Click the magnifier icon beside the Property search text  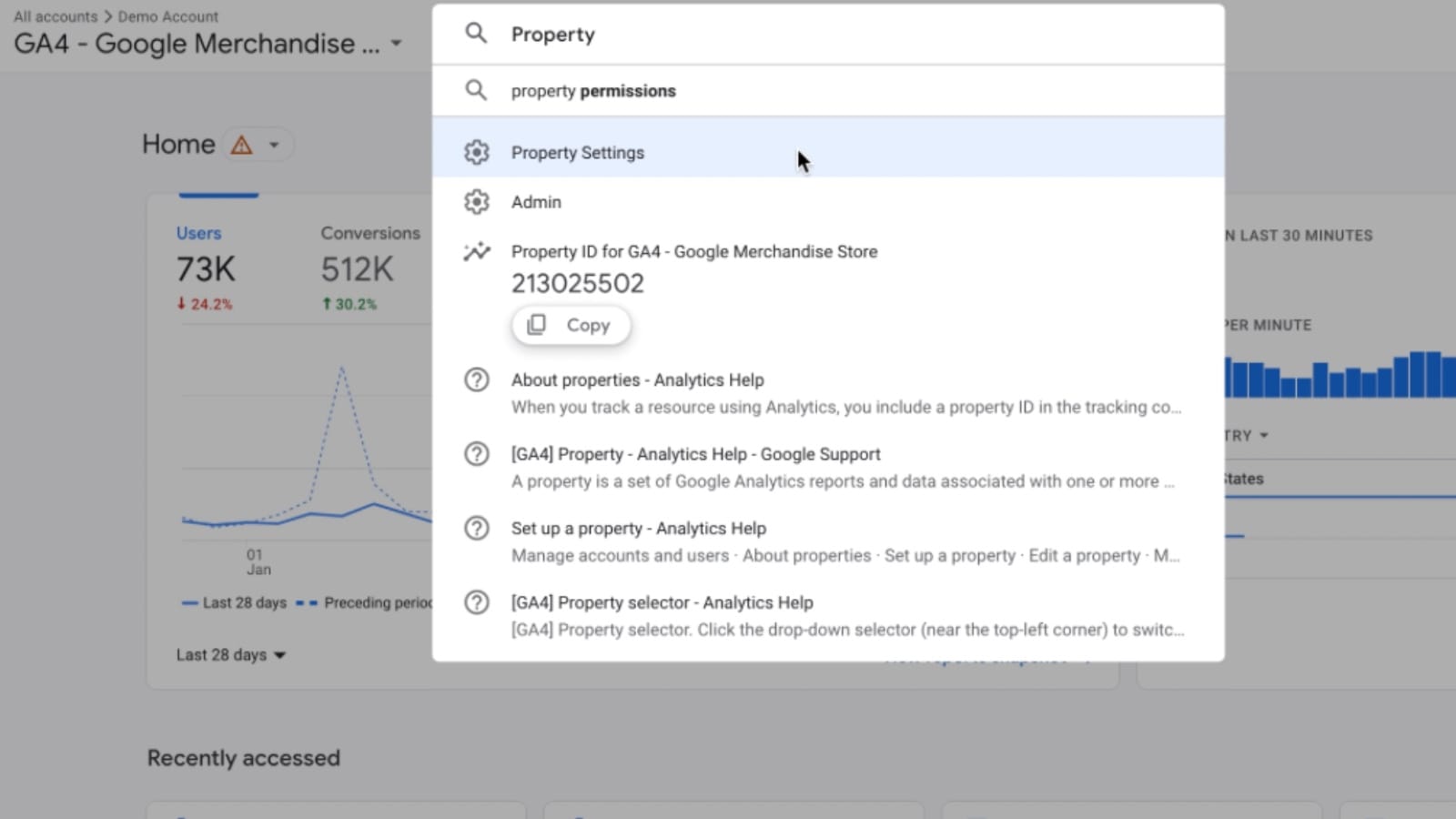[475, 34]
